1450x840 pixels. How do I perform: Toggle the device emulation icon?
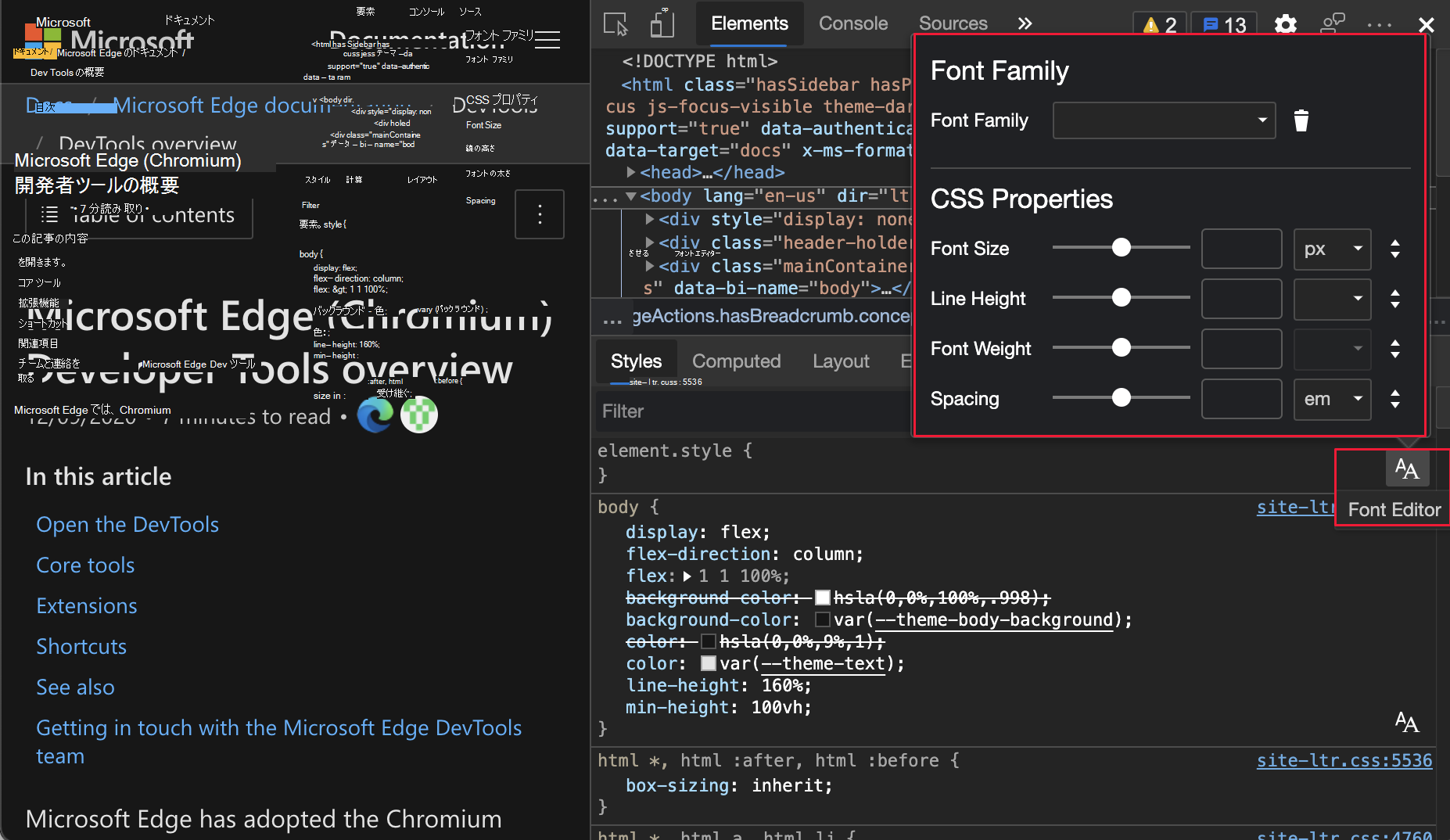662,24
